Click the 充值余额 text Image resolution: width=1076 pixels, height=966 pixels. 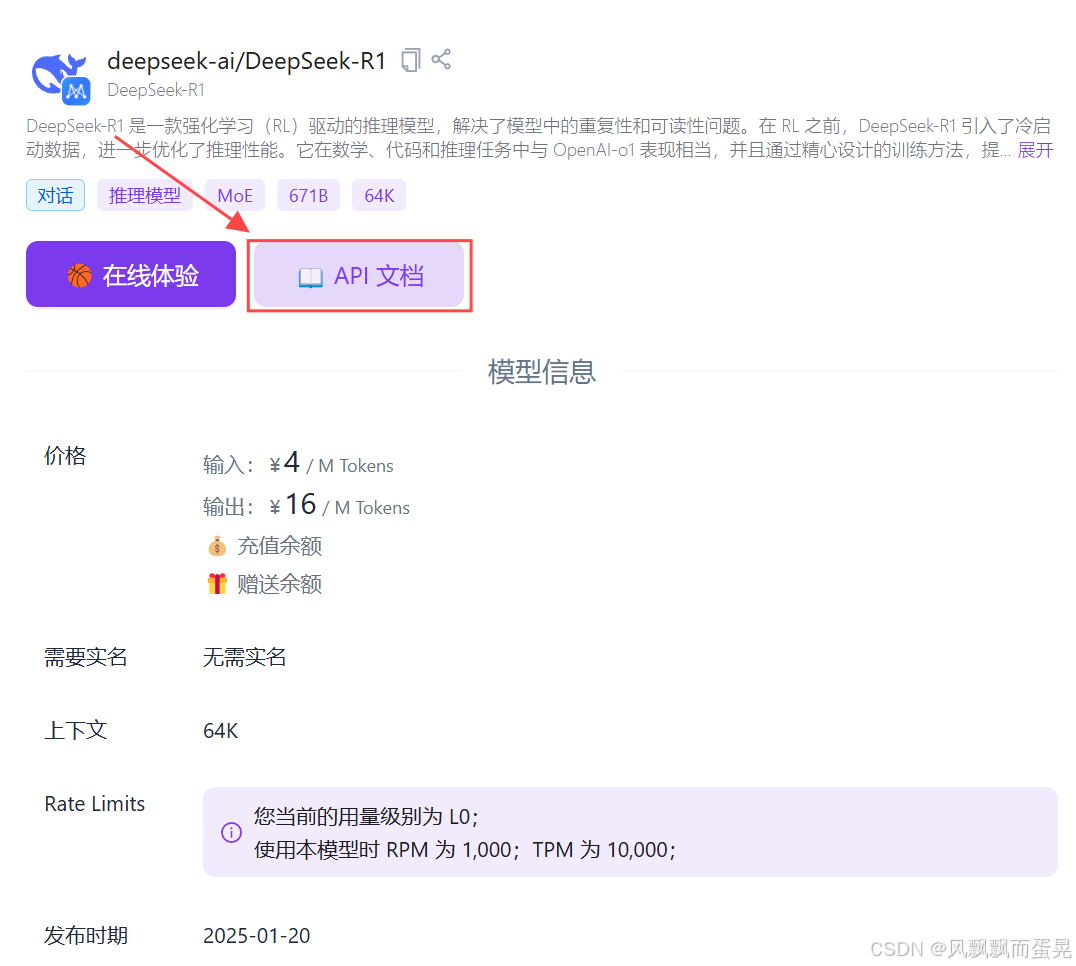tap(279, 546)
